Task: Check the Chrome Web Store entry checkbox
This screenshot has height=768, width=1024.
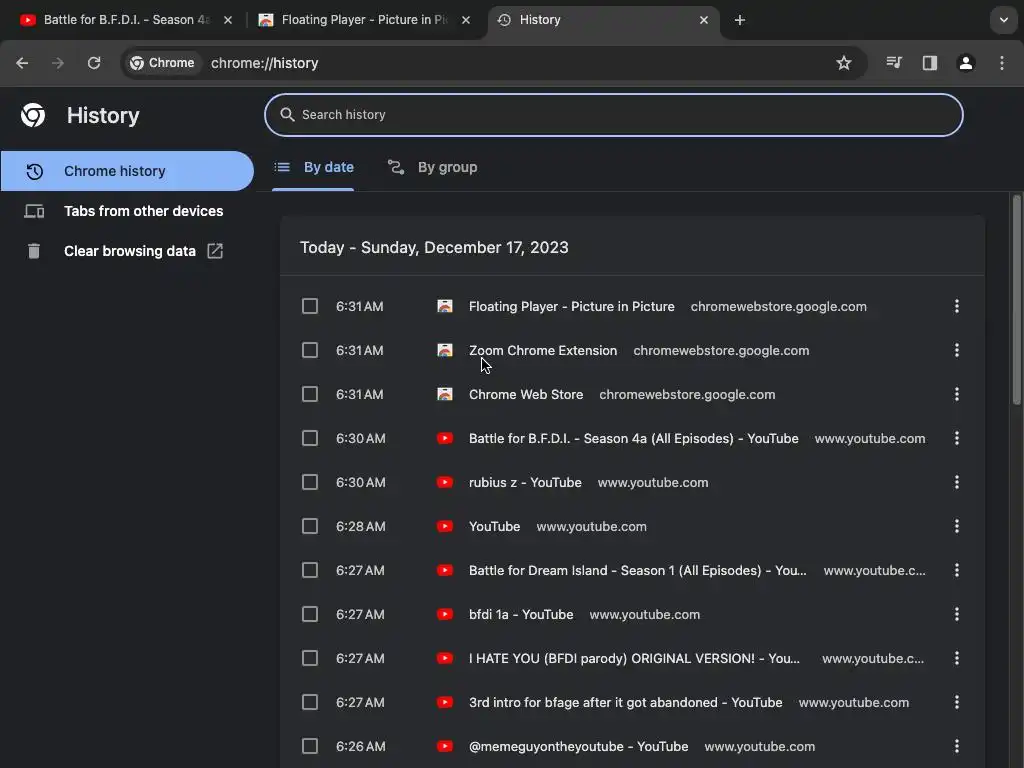Action: 310,394
